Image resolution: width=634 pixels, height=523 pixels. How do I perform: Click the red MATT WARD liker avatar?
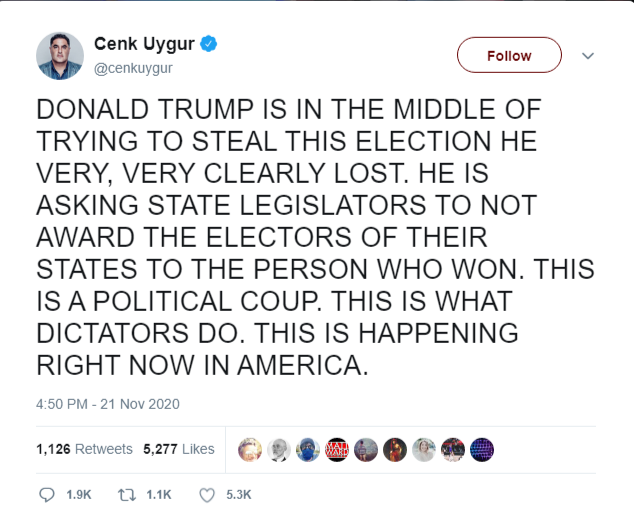point(337,450)
